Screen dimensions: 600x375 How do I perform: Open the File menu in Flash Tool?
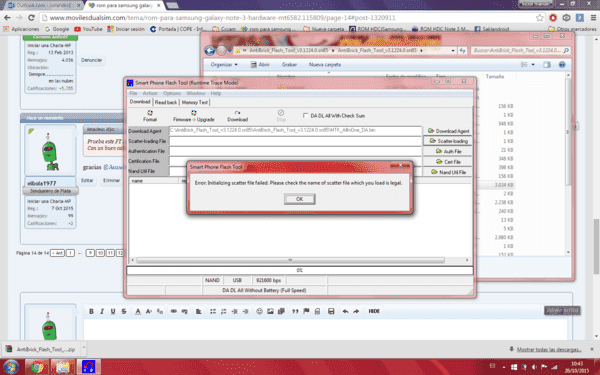(x=133, y=93)
